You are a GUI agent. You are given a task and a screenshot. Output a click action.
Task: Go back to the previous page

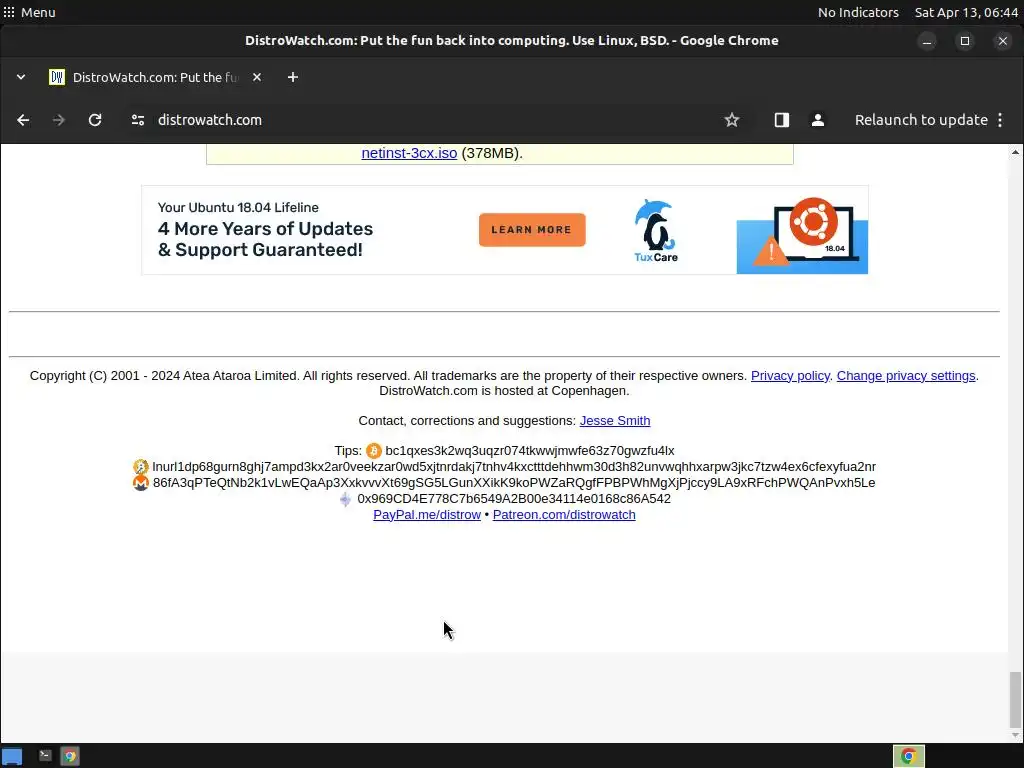(23, 120)
